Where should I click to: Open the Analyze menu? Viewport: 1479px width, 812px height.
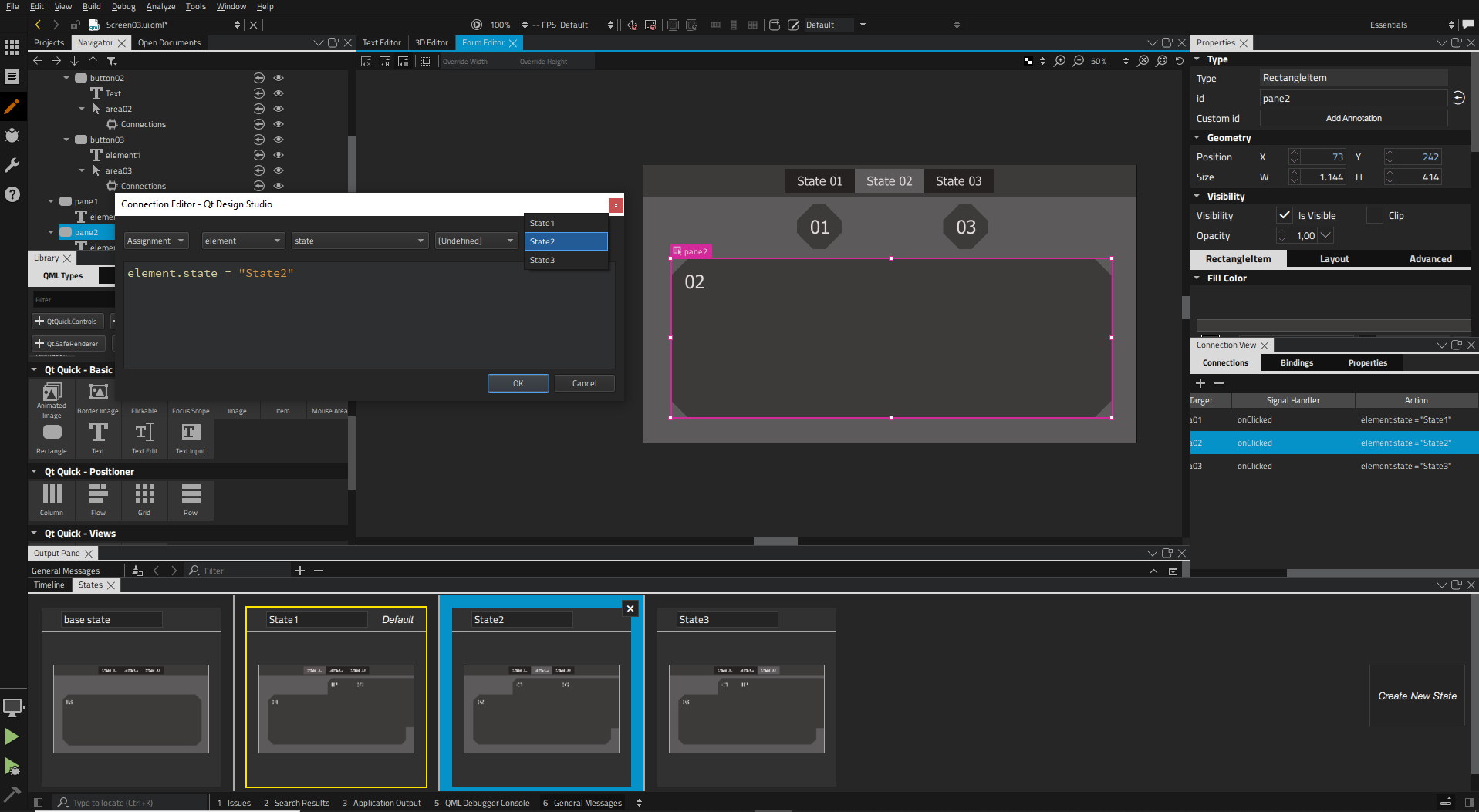(160, 6)
